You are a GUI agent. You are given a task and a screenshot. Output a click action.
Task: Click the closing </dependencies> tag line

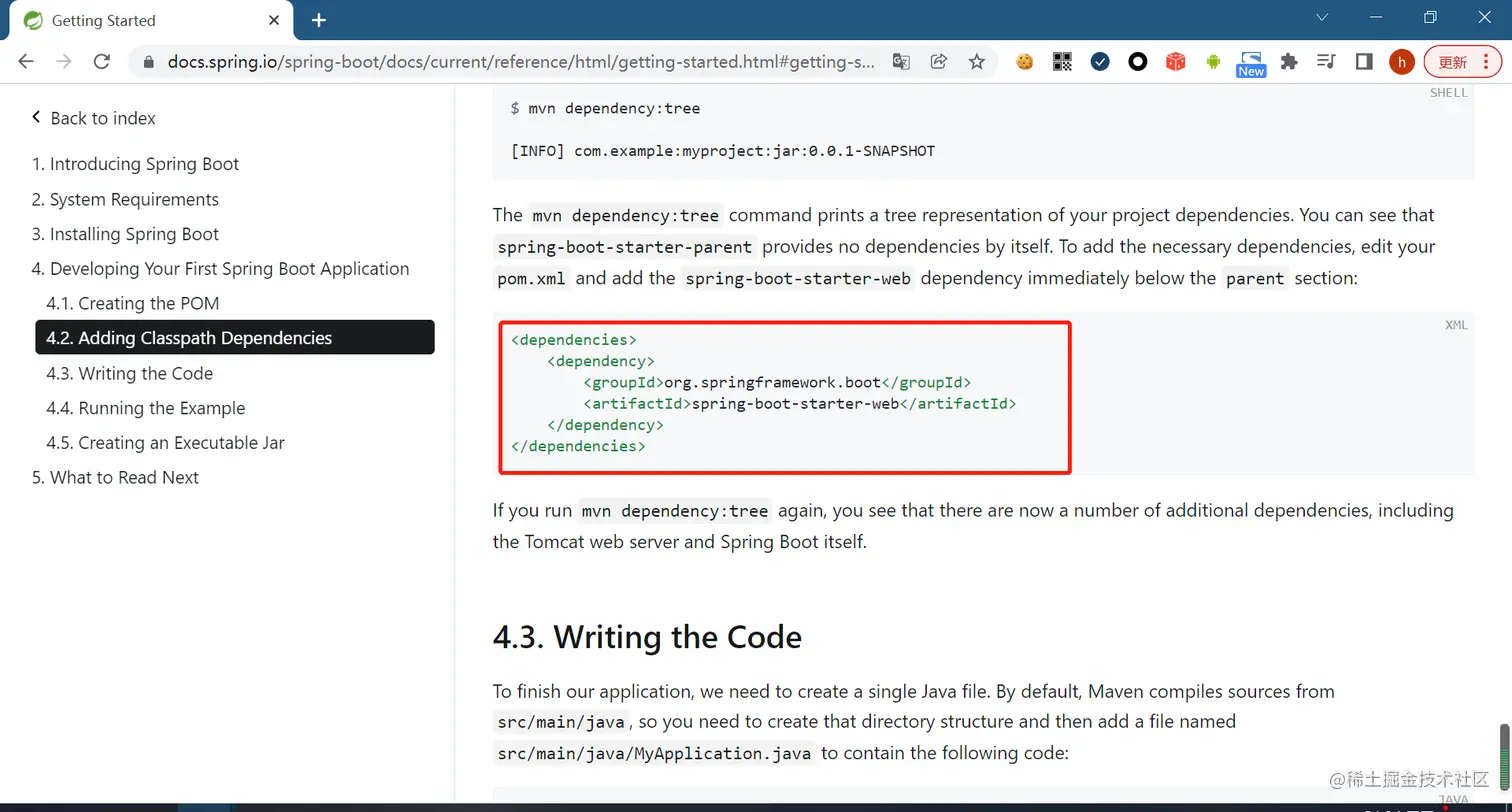tap(578, 446)
